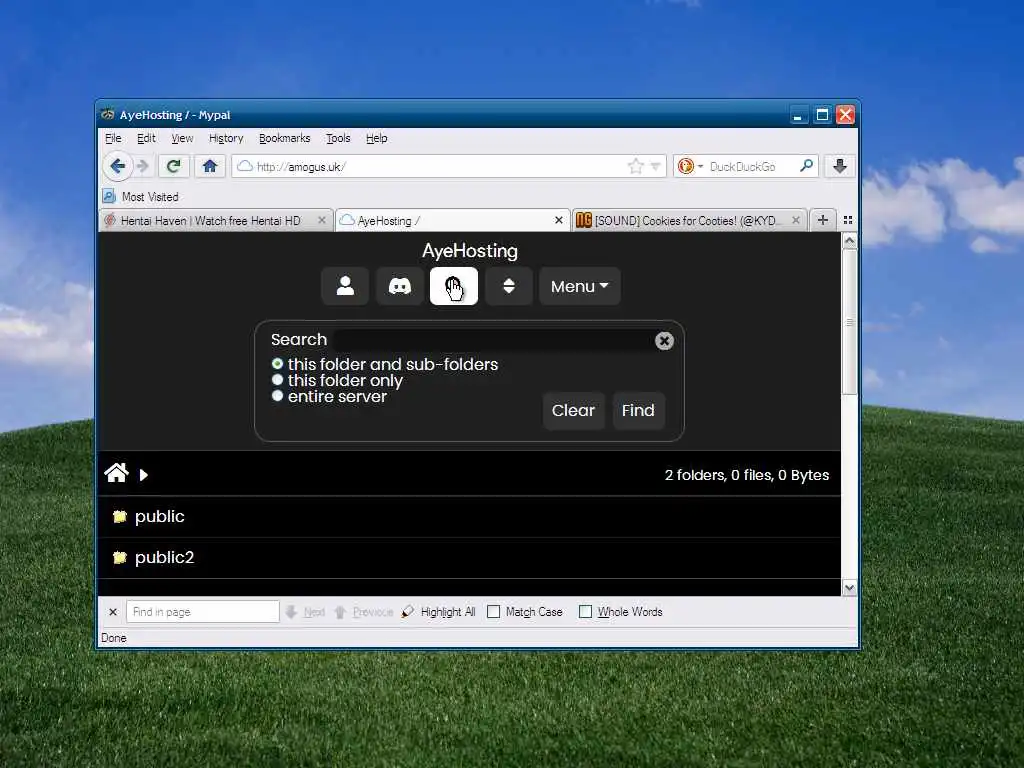Open a new tab with the plus button

pos(823,220)
